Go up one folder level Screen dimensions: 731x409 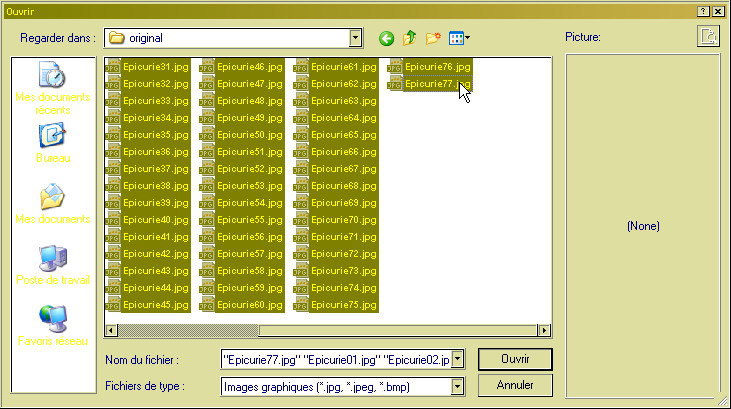(x=410, y=39)
